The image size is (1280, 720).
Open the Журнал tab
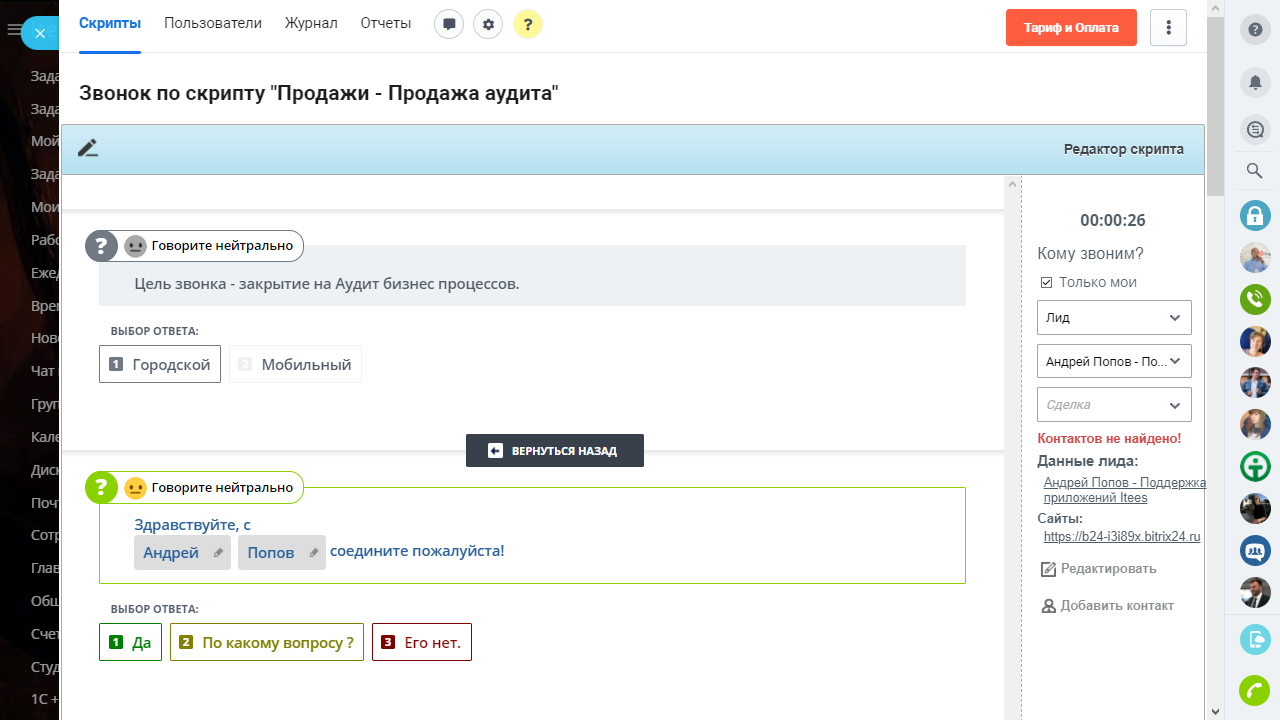coord(311,23)
